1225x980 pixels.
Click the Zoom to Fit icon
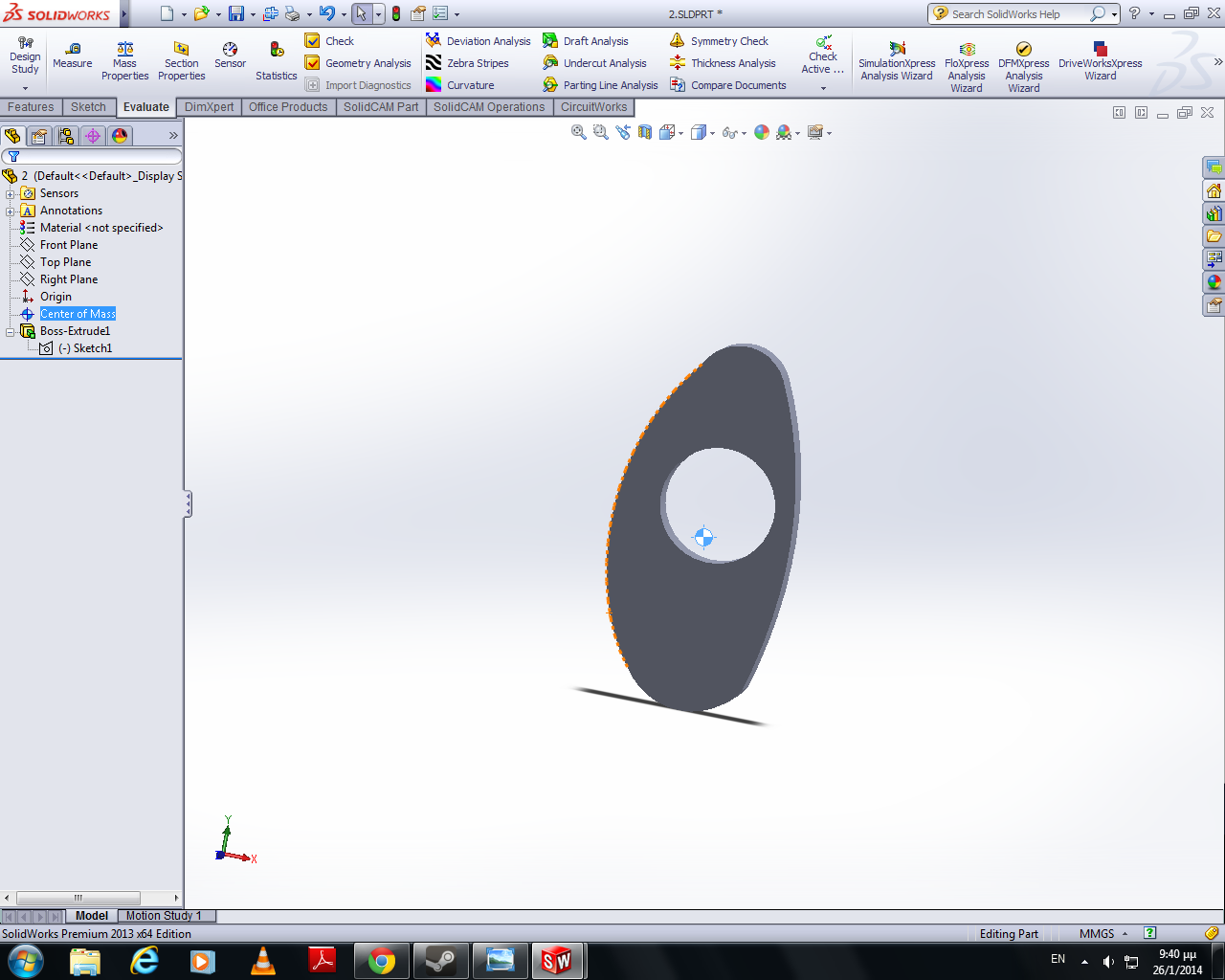pos(579,133)
